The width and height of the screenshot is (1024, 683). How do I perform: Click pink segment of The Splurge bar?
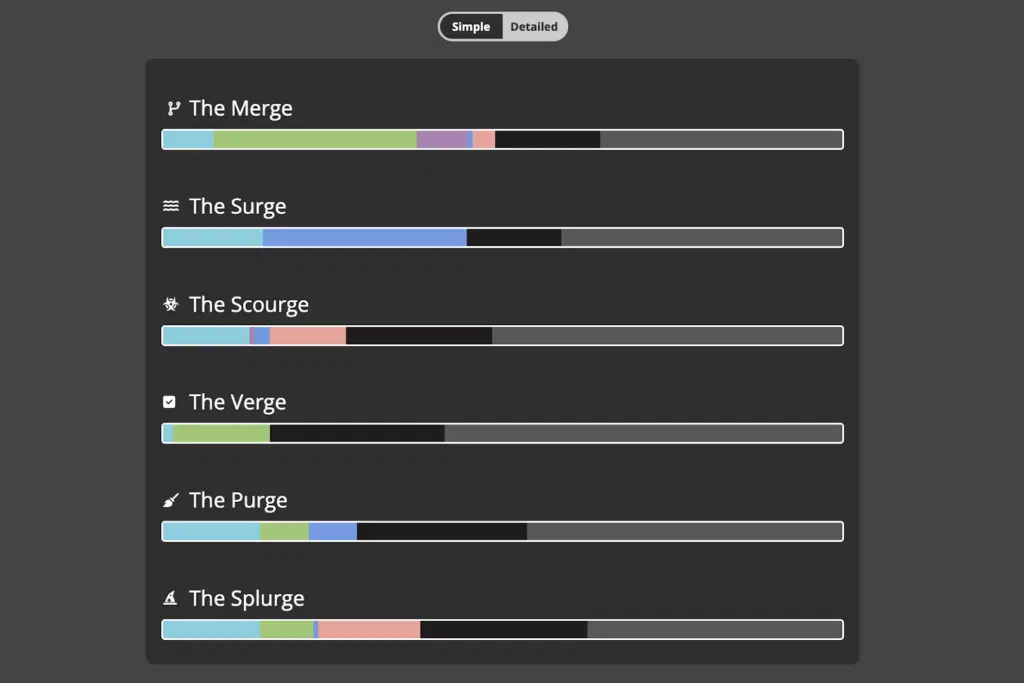click(369, 629)
